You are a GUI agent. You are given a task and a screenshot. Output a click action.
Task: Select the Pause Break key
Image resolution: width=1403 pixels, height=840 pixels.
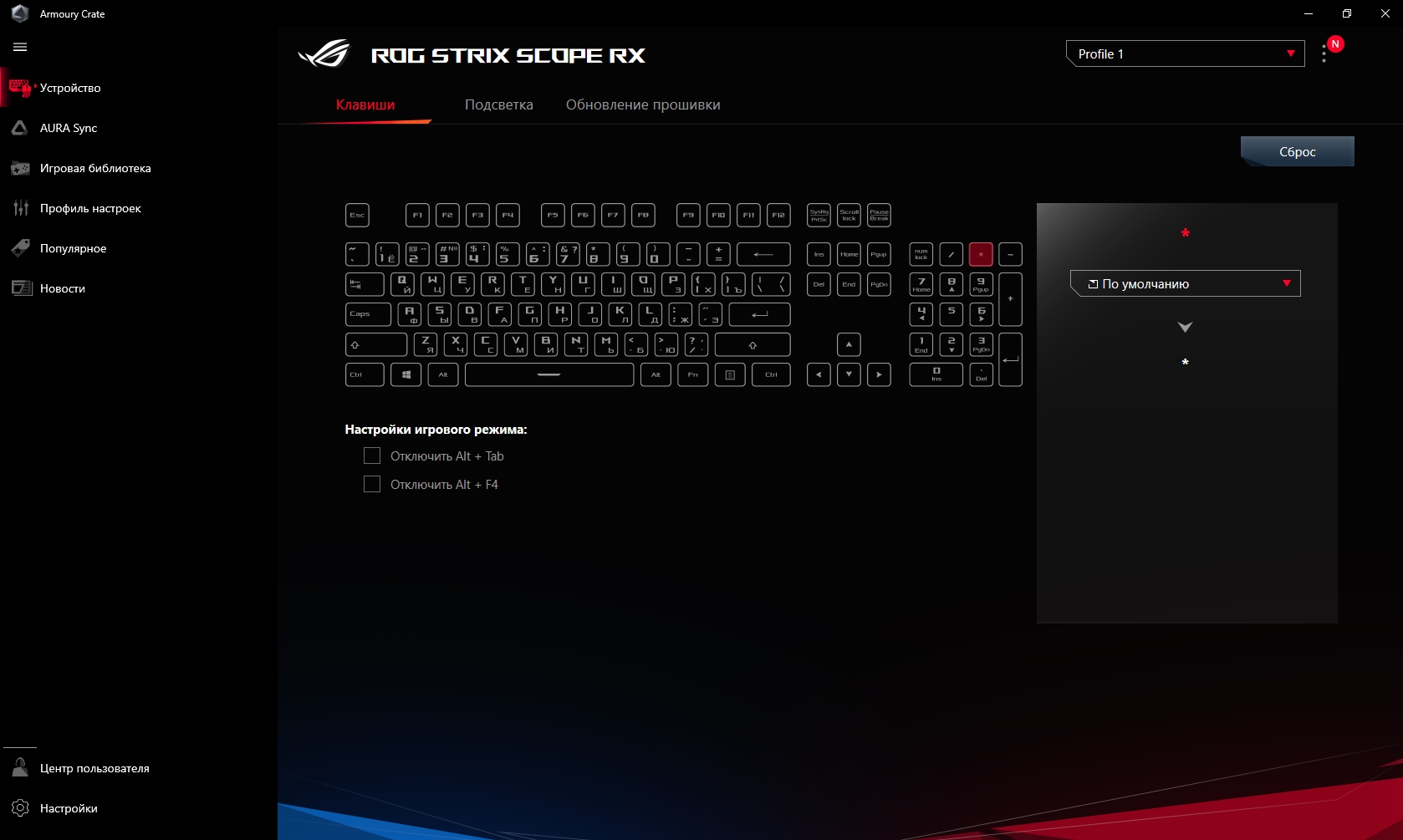pyautogui.click(x=879, y=215)
